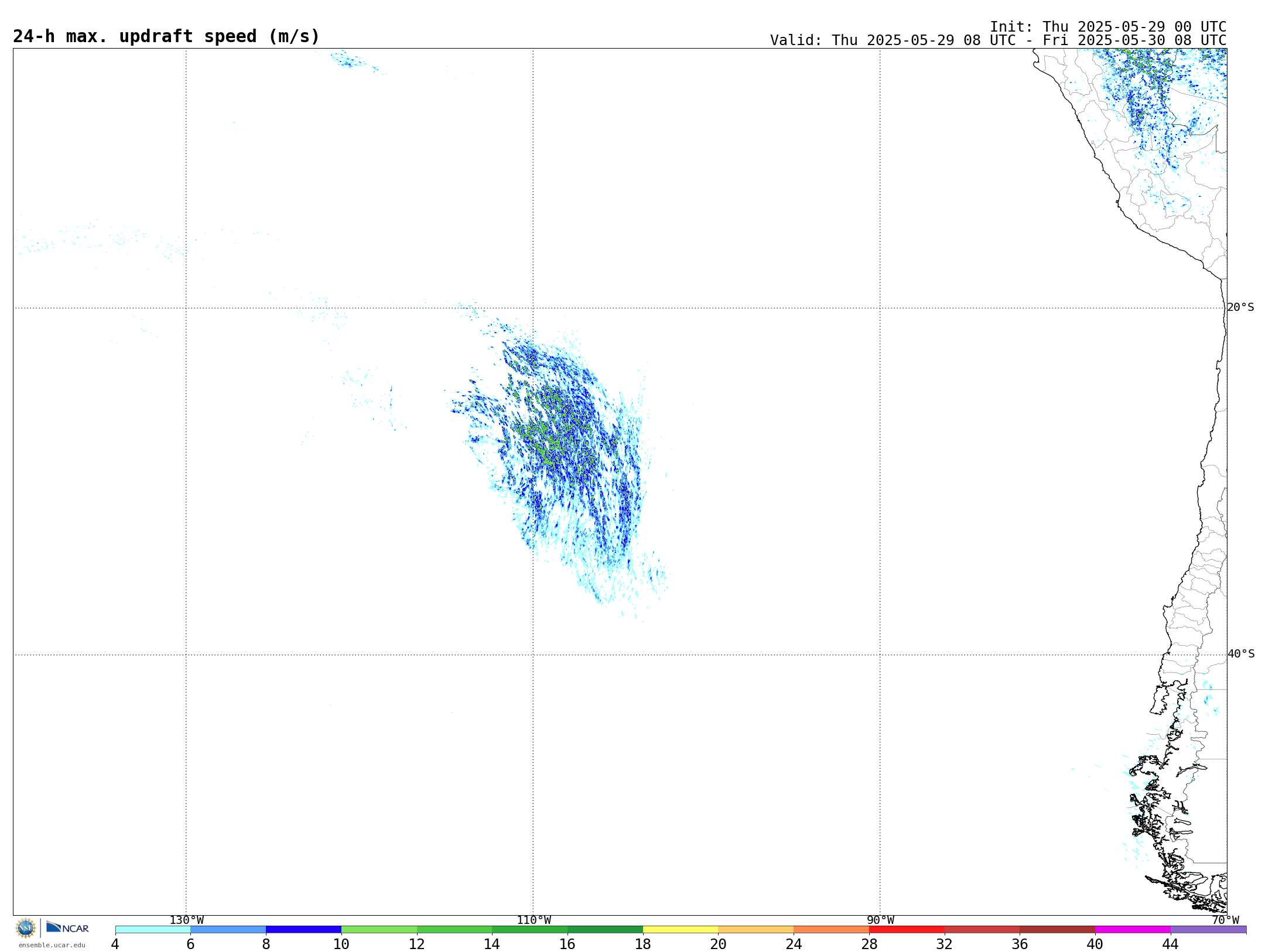Click the green 12-14 color swatch
The width and height of the screenshot is (1265, 952).
click(x=454, y=930)
